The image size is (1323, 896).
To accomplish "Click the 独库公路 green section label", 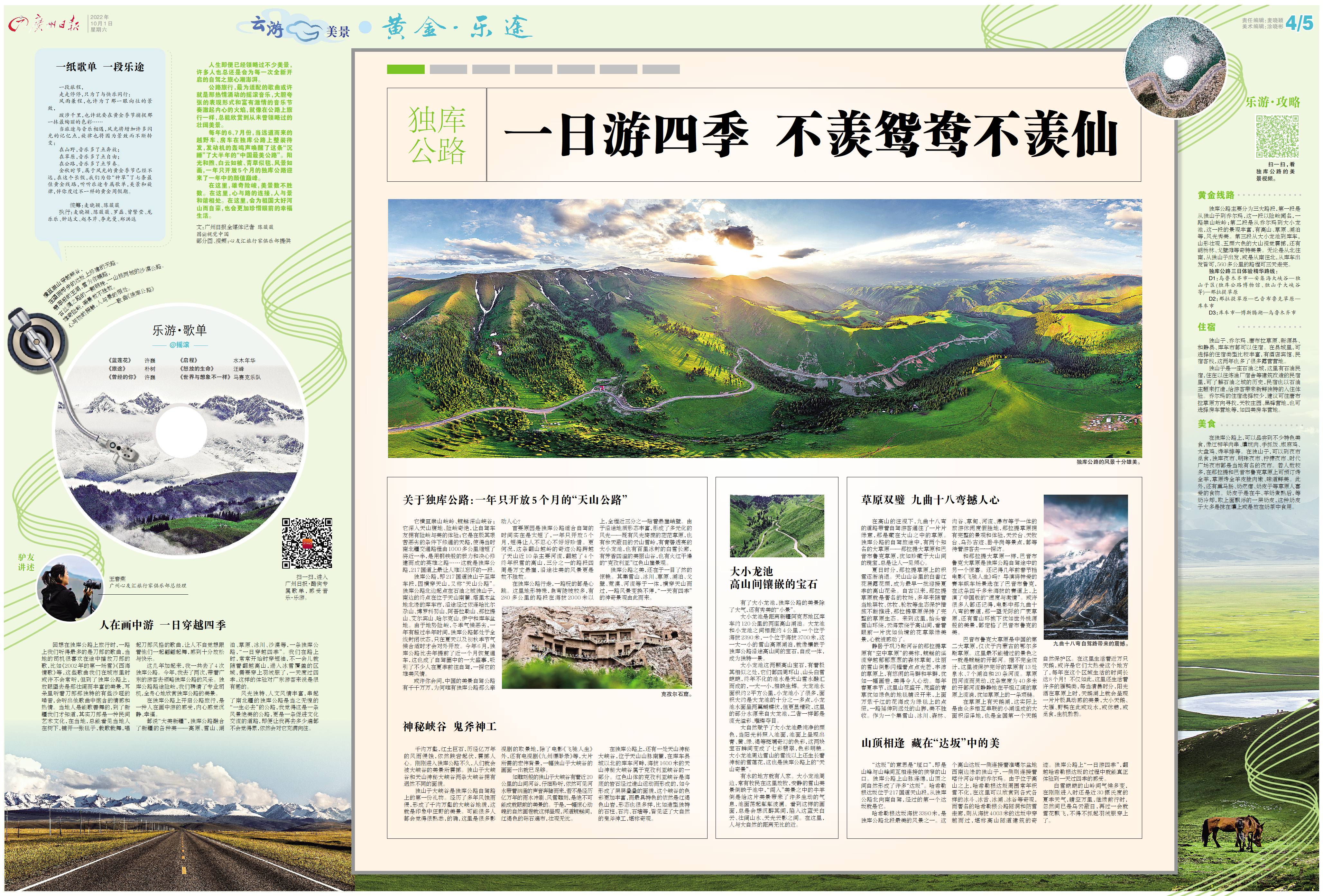I will pyautogui.click(x=437, y=135).
